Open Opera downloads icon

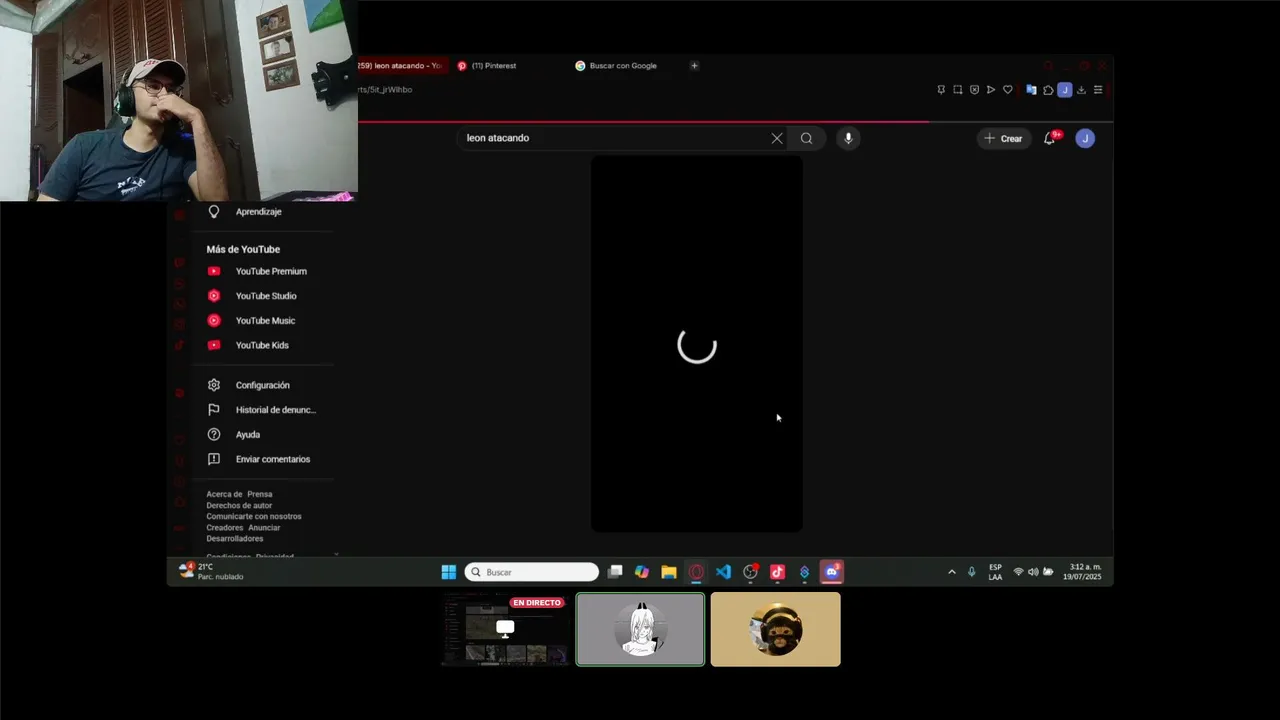[1081, 90]
